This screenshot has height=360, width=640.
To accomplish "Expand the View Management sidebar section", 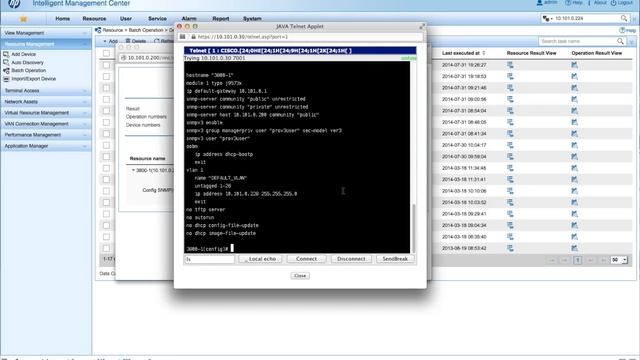I will [x=46, y=33].
